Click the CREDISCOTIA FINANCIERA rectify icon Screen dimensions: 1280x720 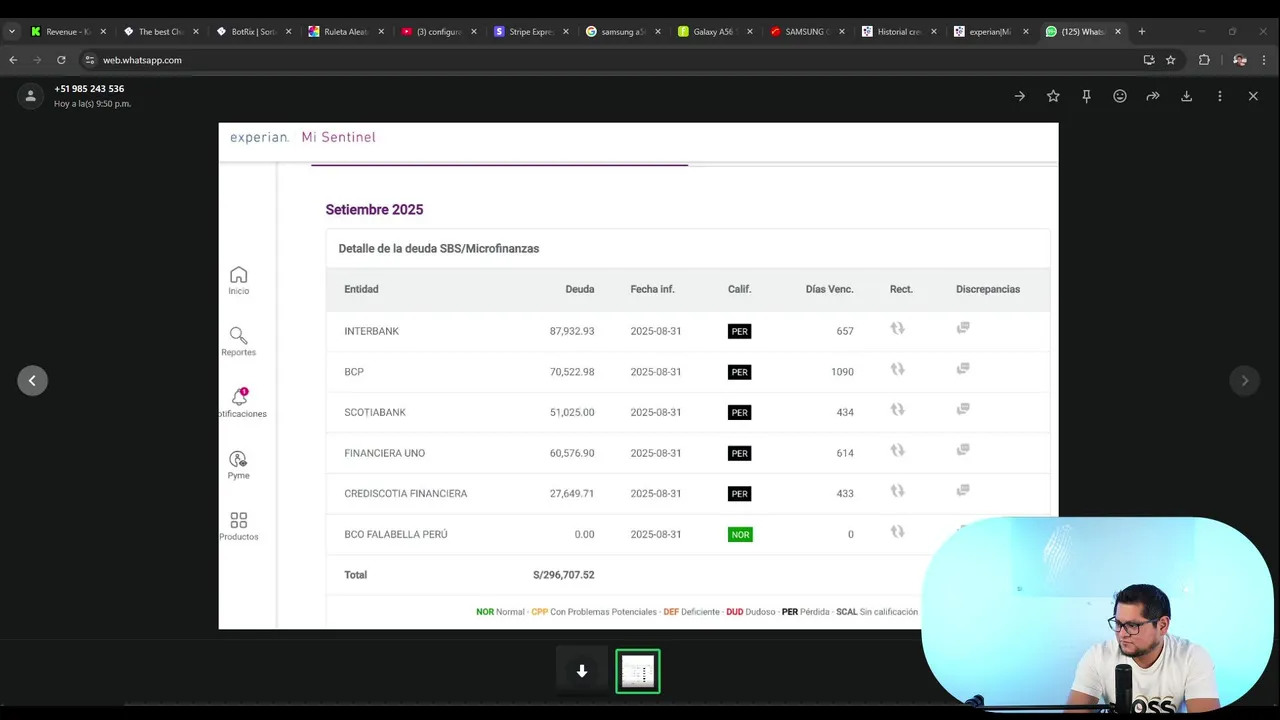tap(898, 491)
